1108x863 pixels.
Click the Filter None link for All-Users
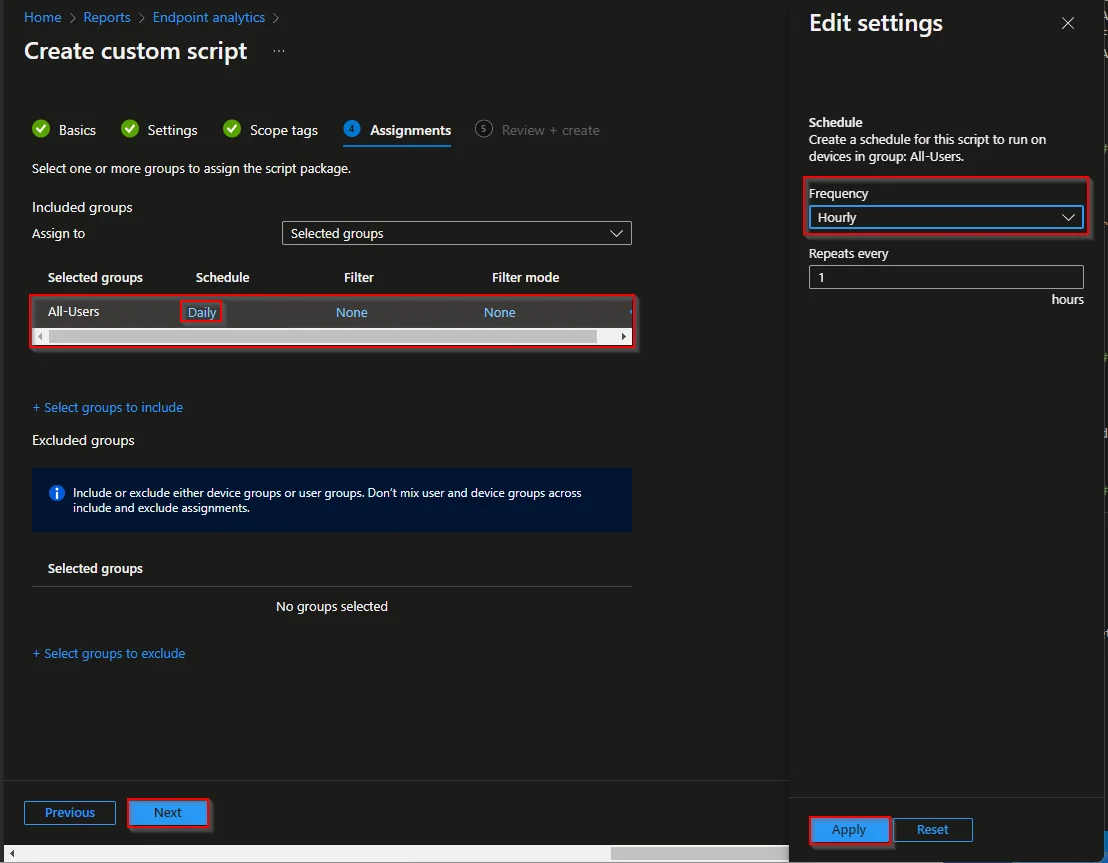(352, 312)
